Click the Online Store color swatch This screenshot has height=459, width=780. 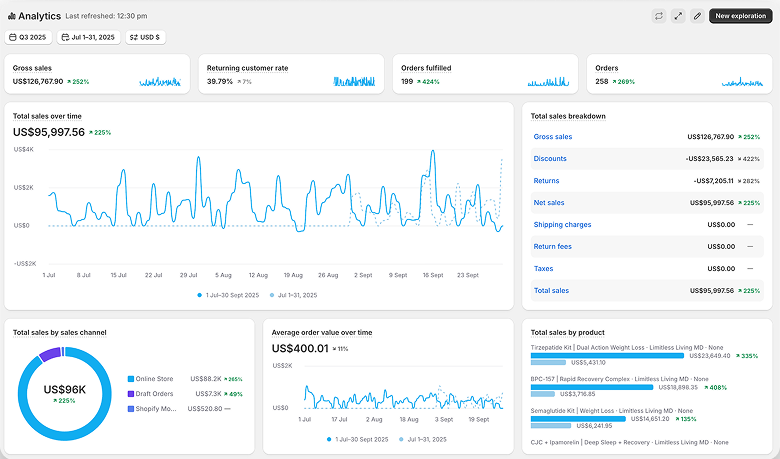coord(131,379)
